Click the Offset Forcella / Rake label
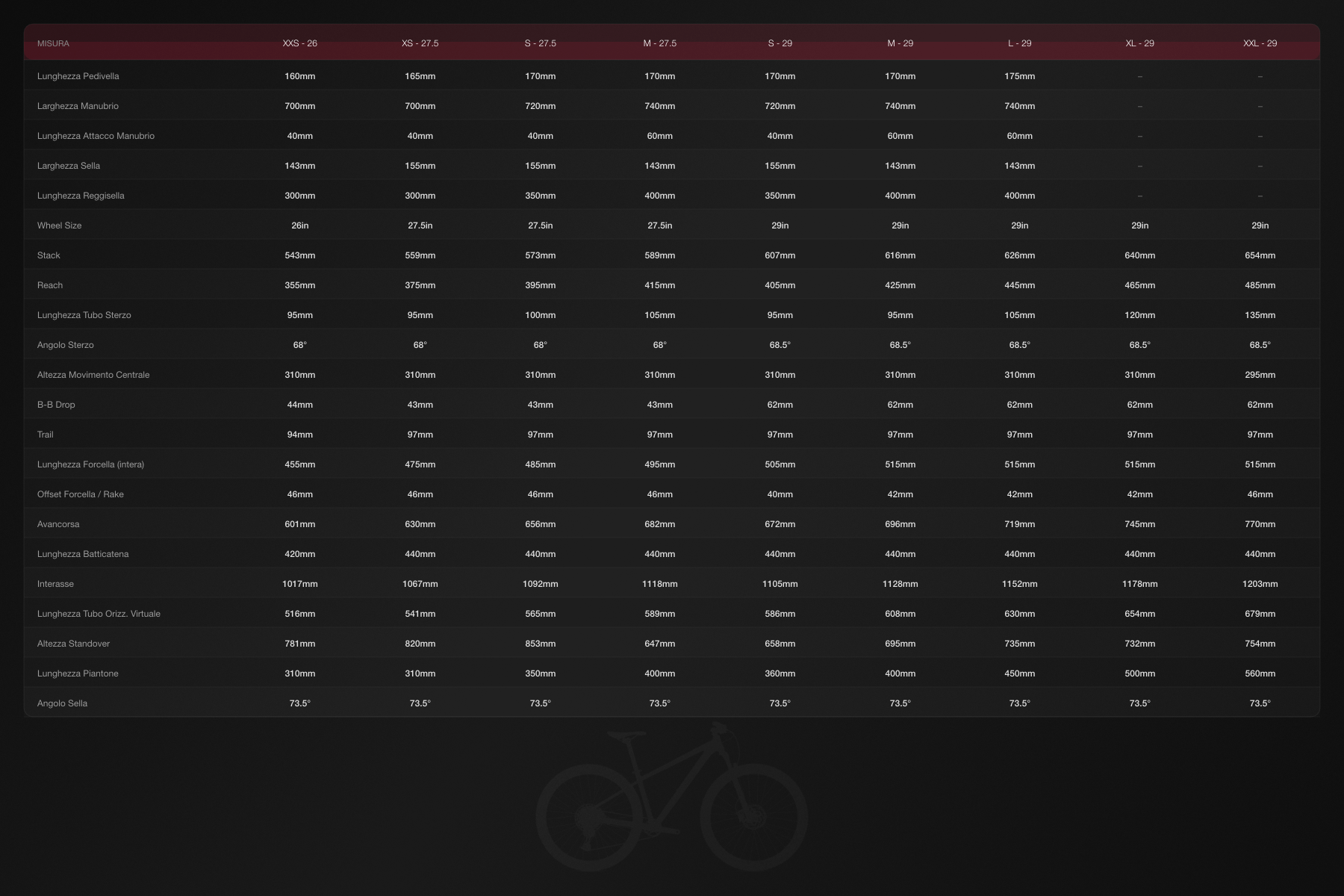The image size is (1344, 896). pos(80,494)
